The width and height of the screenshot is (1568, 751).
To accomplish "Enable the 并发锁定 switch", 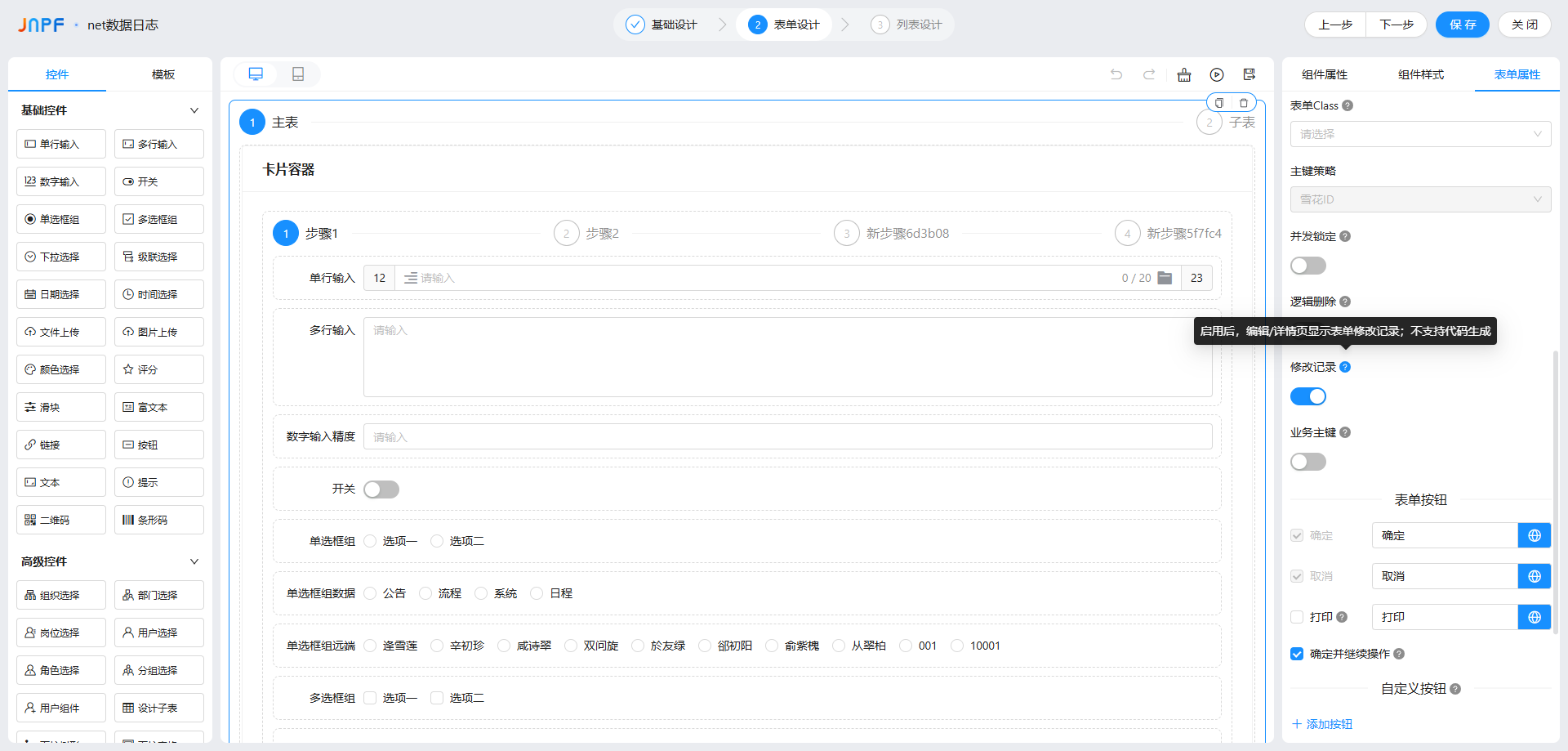I will [x=1307, y=266].
